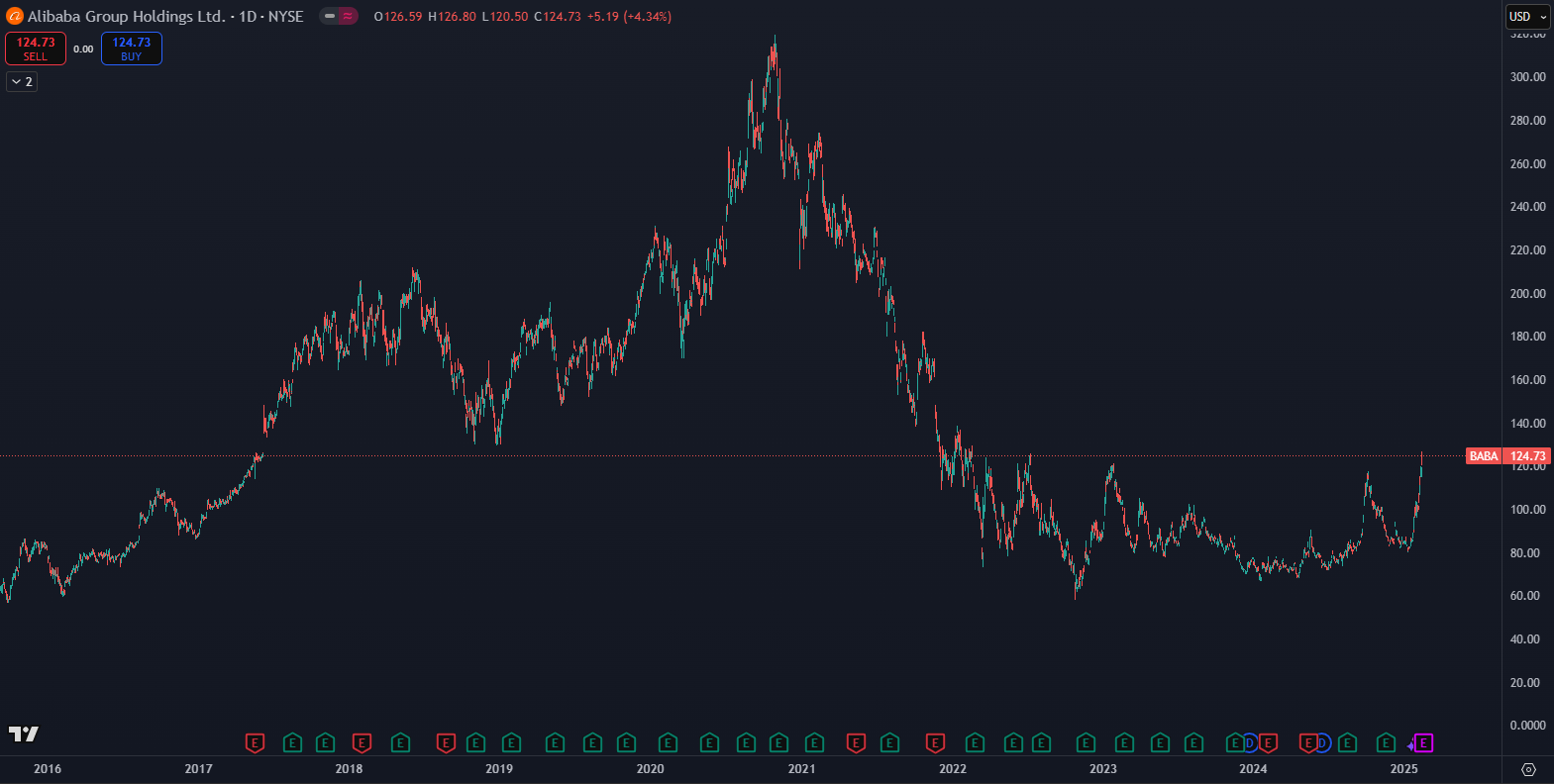Click the blue dividend marker near 2024
This screenshot has height=784, width=1554.
(x=1250, y=743)
